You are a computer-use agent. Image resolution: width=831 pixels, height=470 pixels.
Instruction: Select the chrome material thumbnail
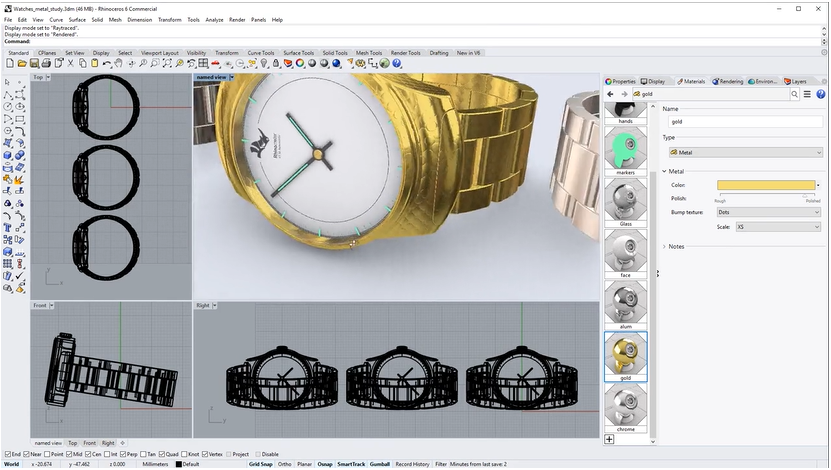tap(625, 406)
